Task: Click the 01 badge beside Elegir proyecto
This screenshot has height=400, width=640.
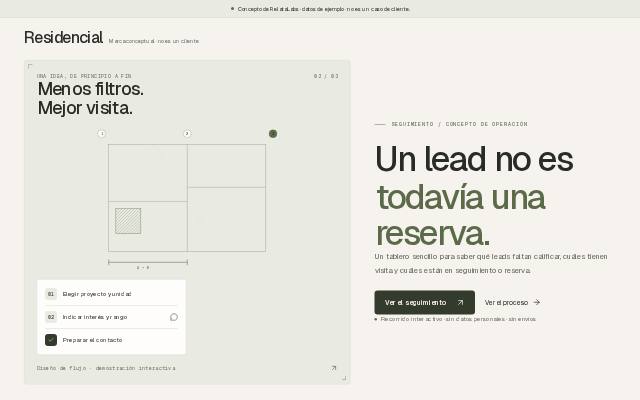Action: pyautogui.click(x=51, y=294)
